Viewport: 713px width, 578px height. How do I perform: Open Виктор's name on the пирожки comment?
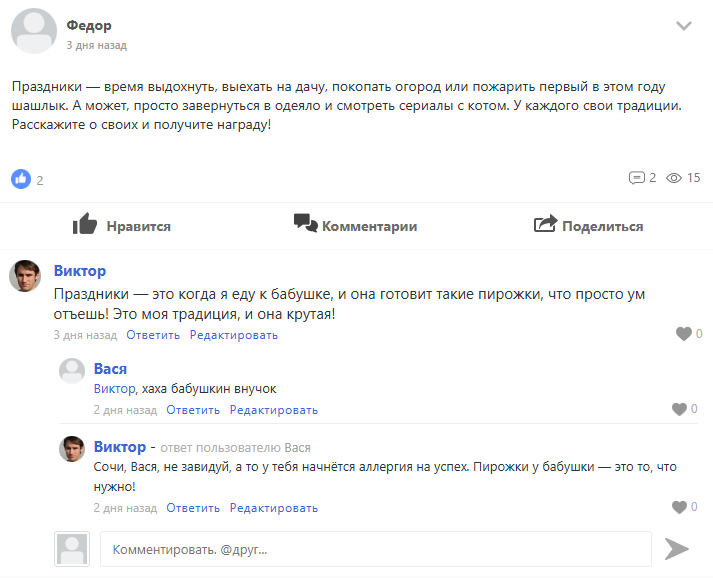pos(80,271)
